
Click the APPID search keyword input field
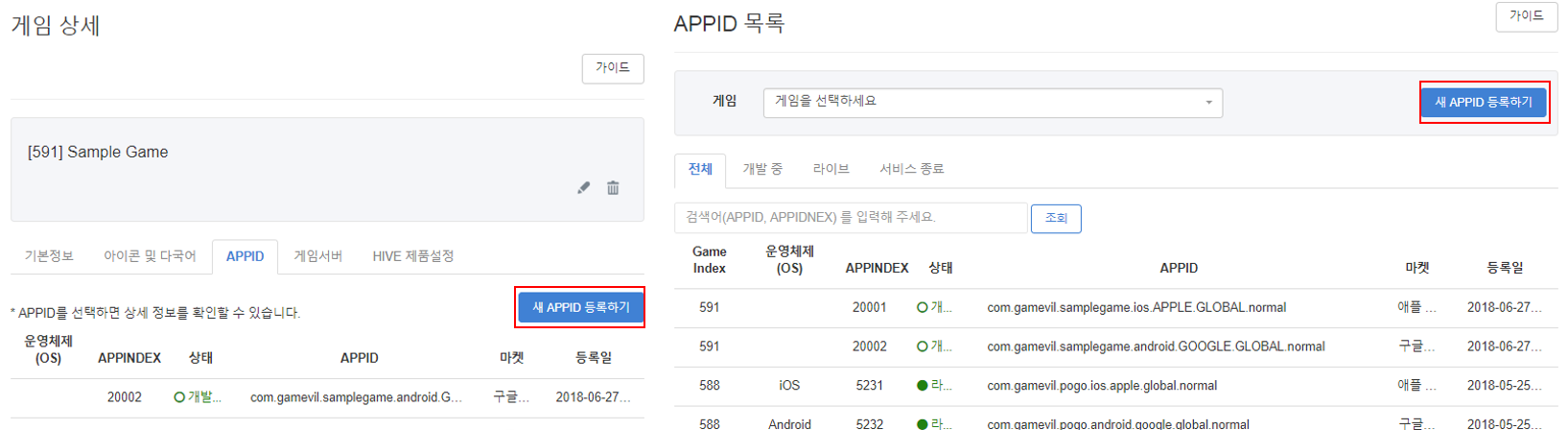tap(851, 218)
